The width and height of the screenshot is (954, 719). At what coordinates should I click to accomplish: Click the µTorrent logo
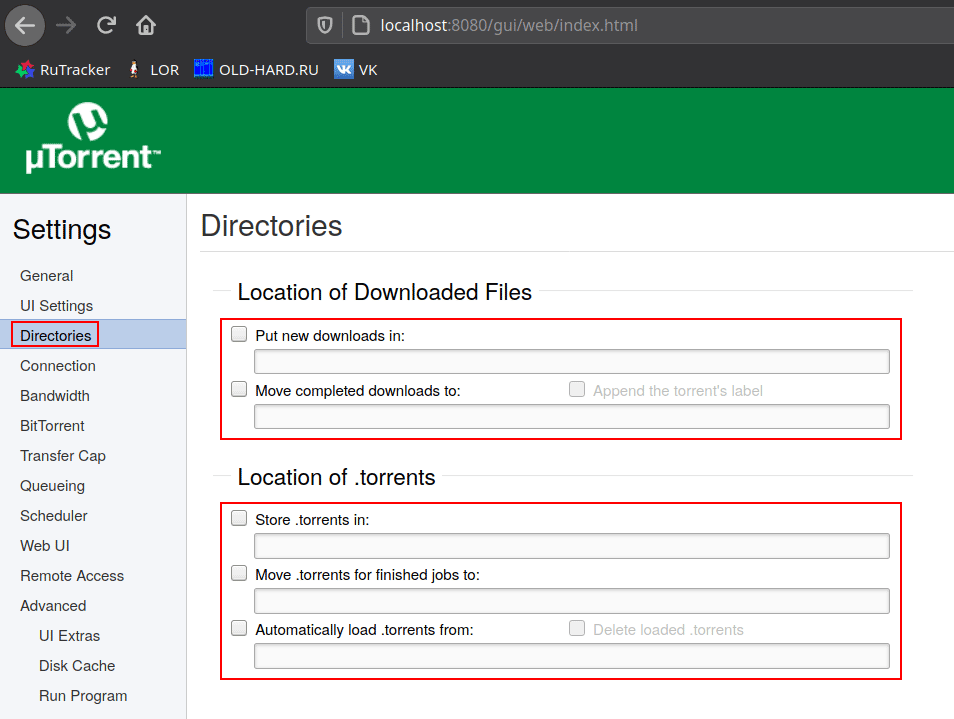tap(92, 140)
